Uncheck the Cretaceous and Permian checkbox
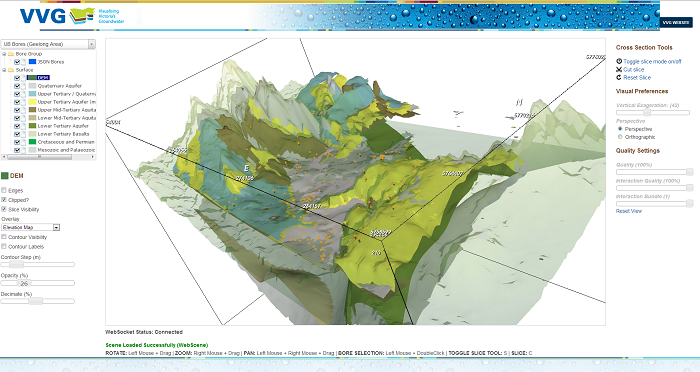The width and height of the screenshot is (700, 372). point(17,142)
